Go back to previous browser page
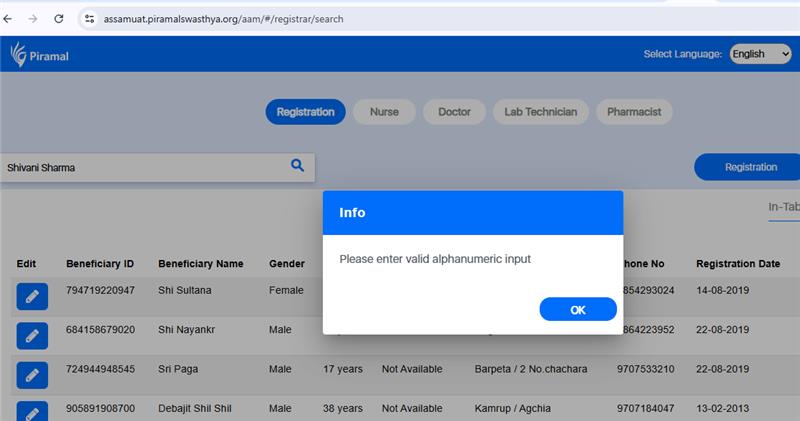 tap(9, 19)
